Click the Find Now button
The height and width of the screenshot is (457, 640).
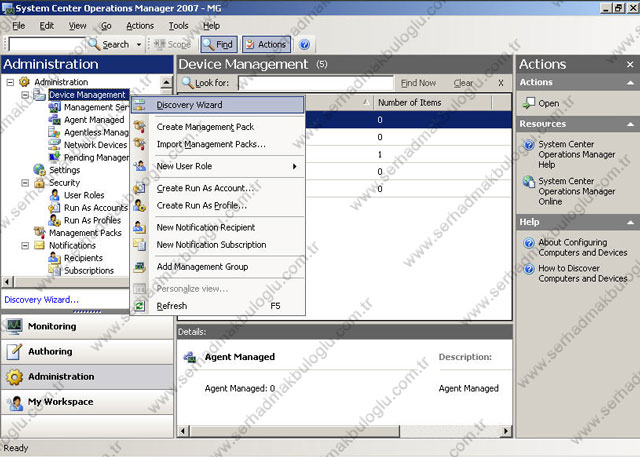418,83
